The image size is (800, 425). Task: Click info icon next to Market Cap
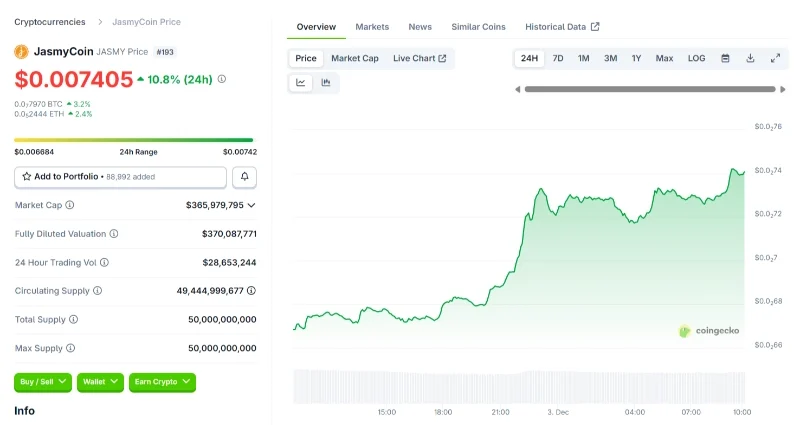[70, 205]
